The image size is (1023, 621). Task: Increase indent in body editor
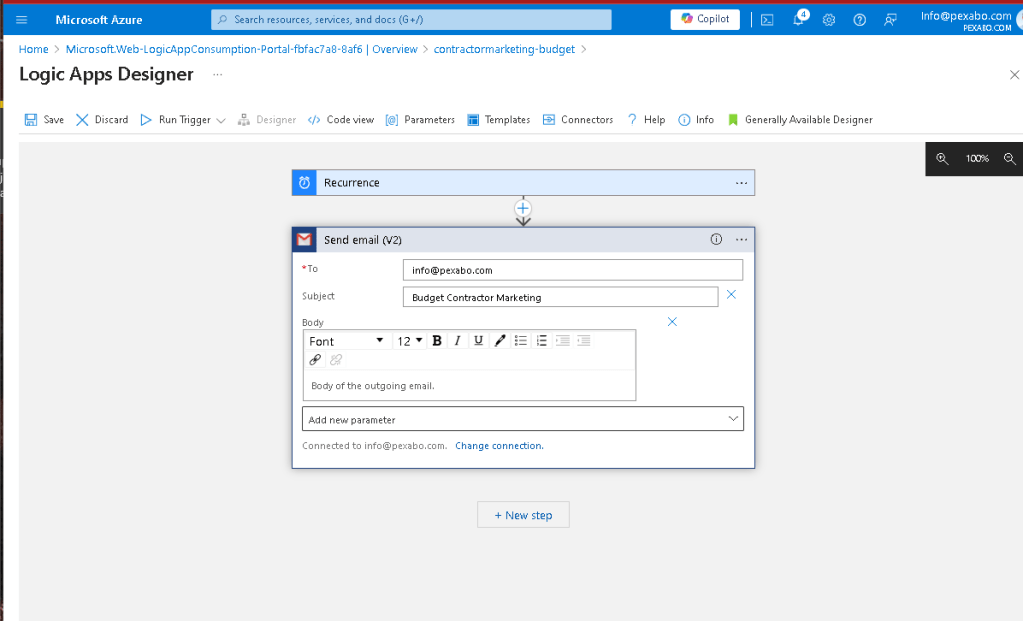(x=583, y=341)
